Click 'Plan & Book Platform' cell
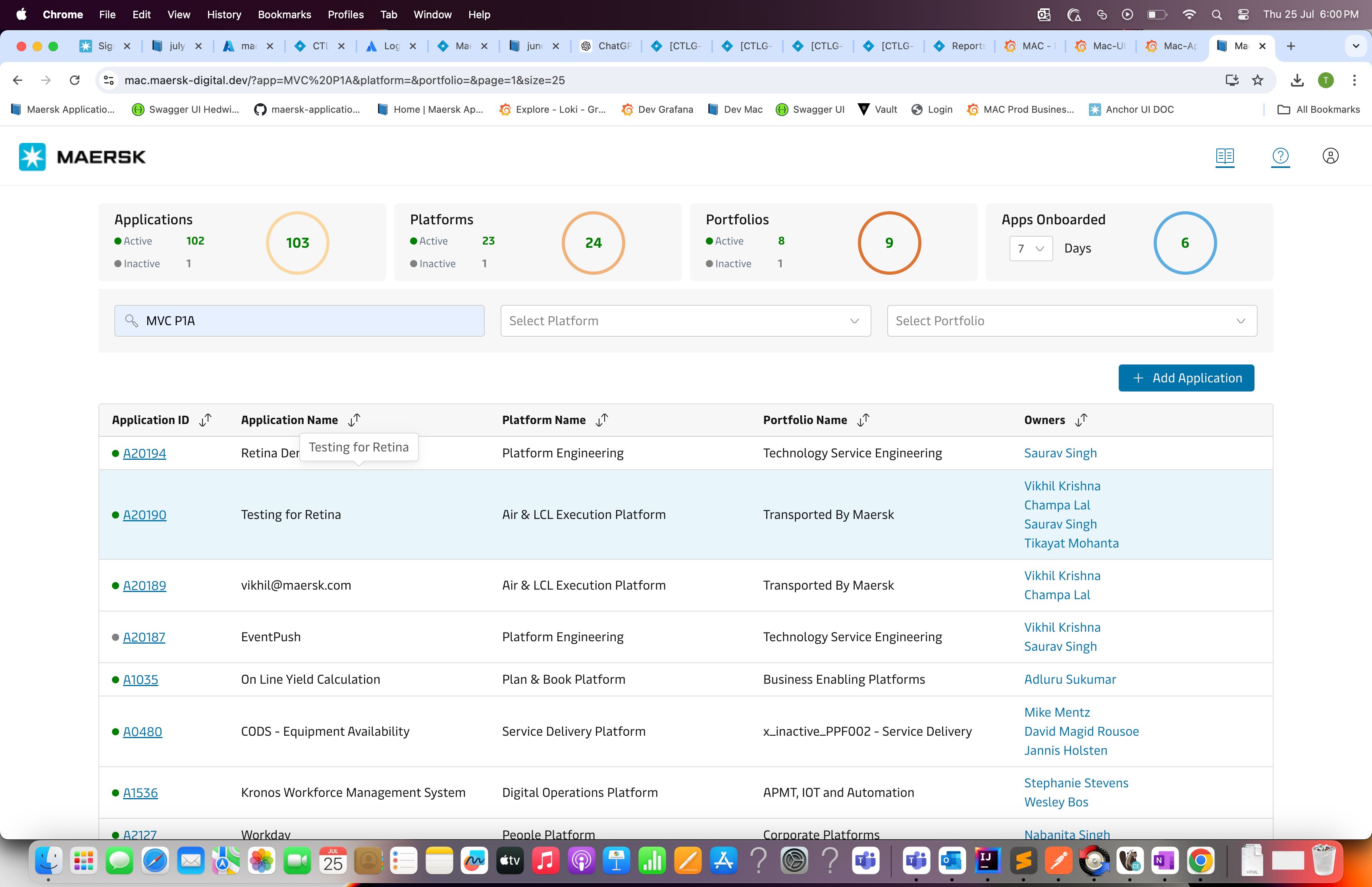The width and height of the screenshot is (1372, 887). (x=564, y=680)
